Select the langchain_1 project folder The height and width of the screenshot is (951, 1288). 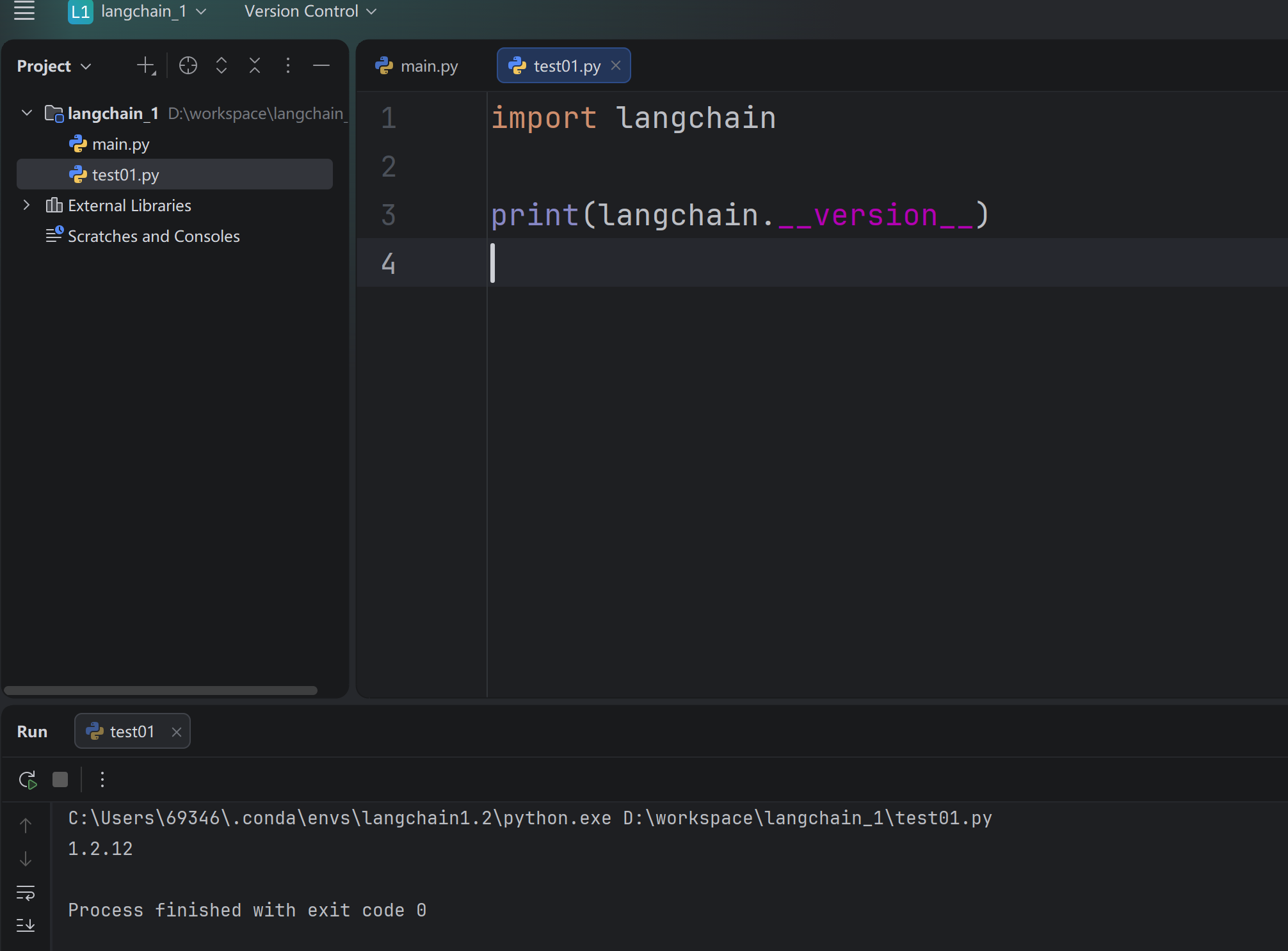tap(113, 113)
